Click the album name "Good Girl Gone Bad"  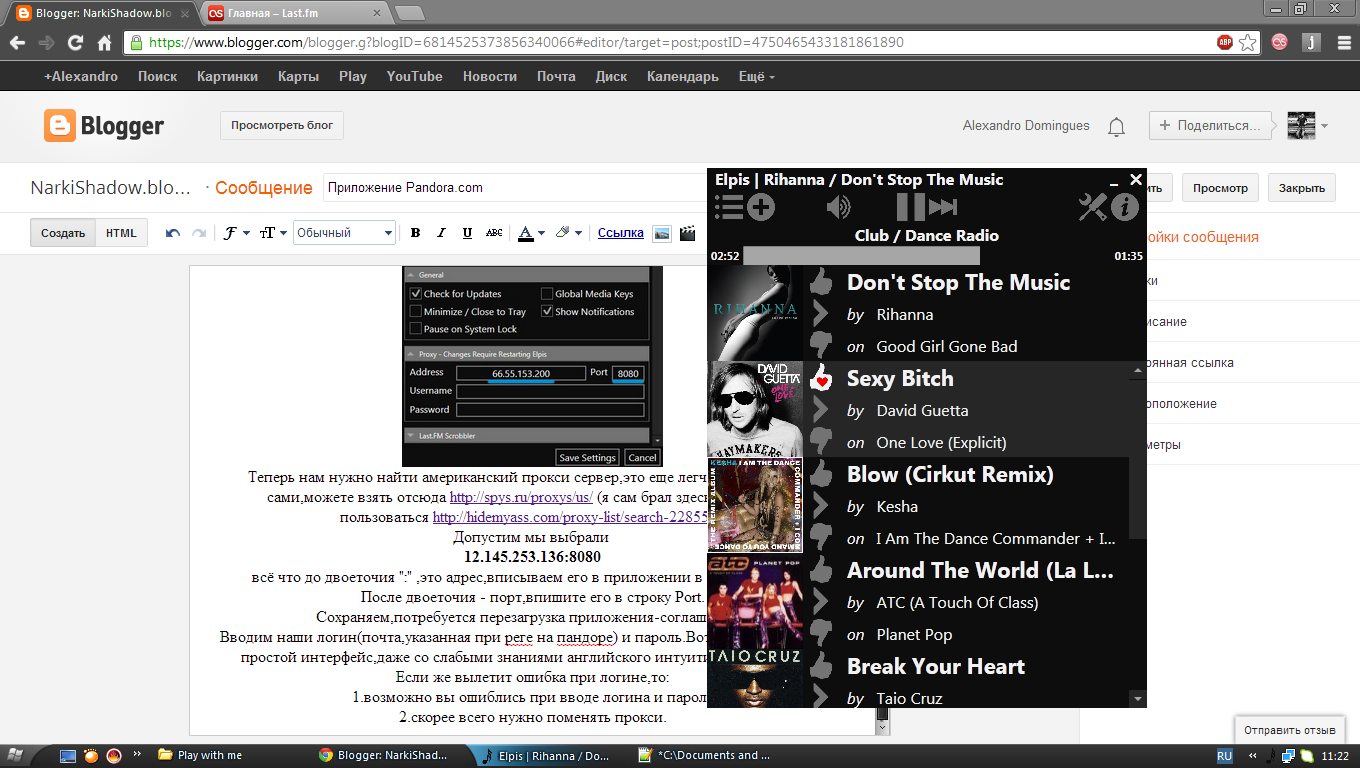coord(947,346)
